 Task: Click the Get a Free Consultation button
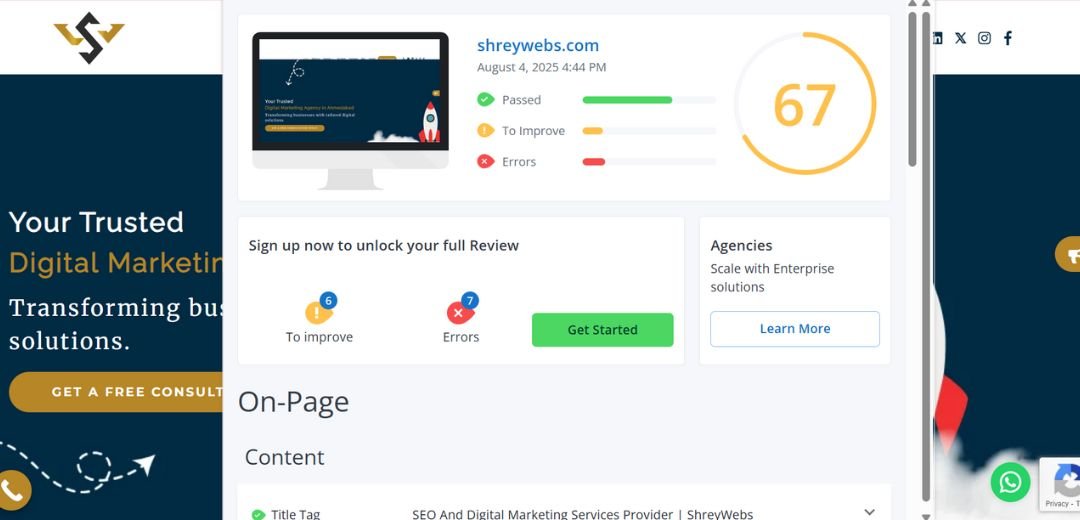point(116,392)
